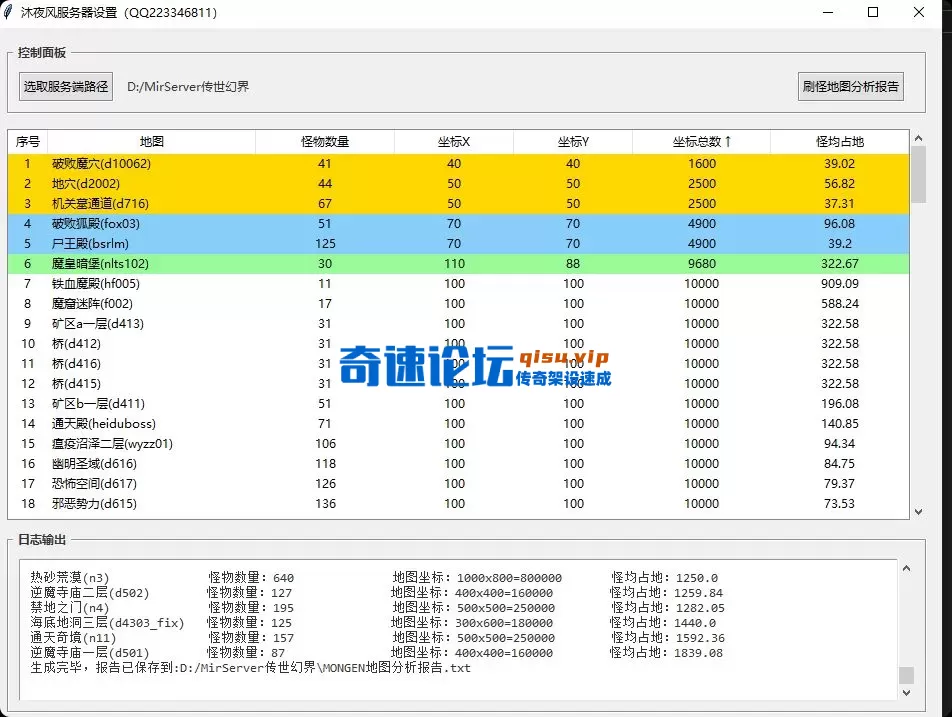The height and width of the screenshot is (717, 952).
Task: Click the log output scrollbar down arrow
Action: (907, 692)
